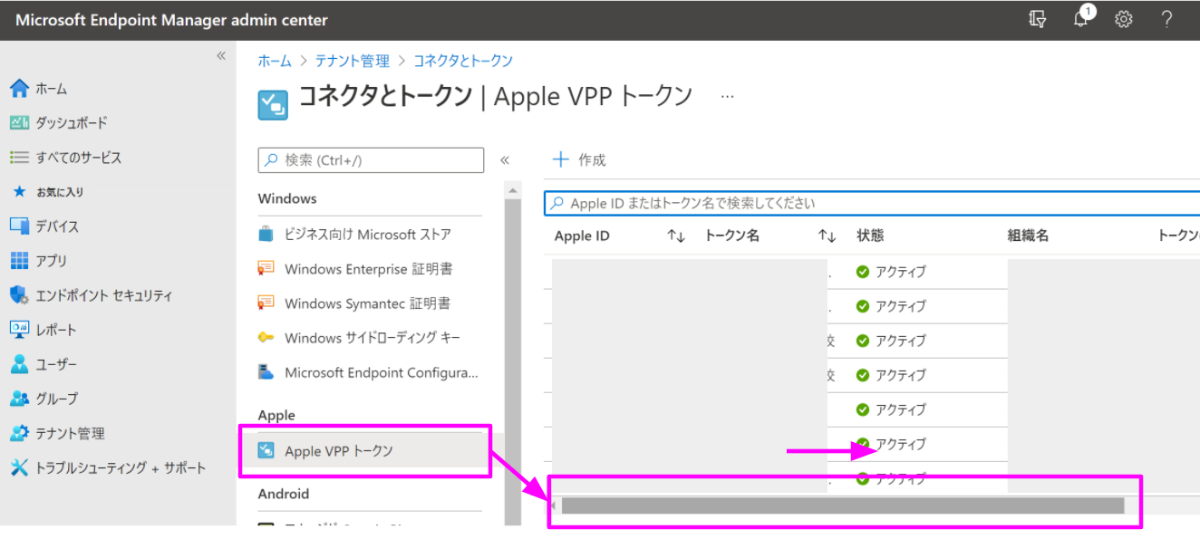Click the connectors and tokens page icon
Screen dimensions: 1200x539
(273, 104)
